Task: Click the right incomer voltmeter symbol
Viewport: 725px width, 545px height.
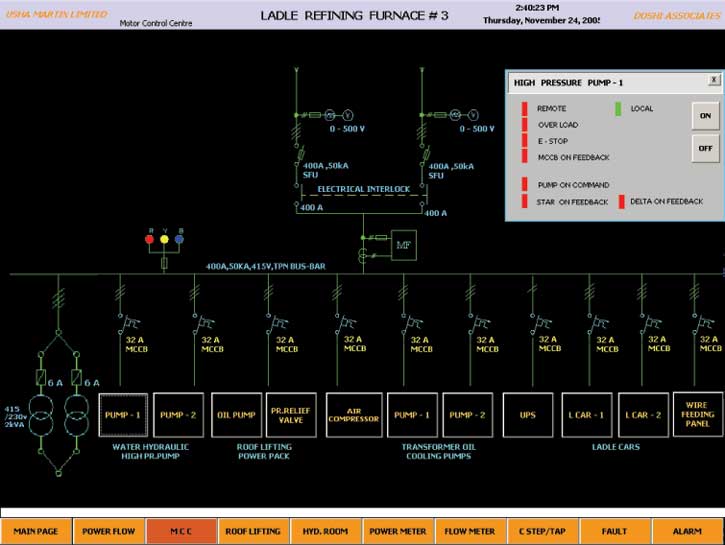Action: click(473, 115)
